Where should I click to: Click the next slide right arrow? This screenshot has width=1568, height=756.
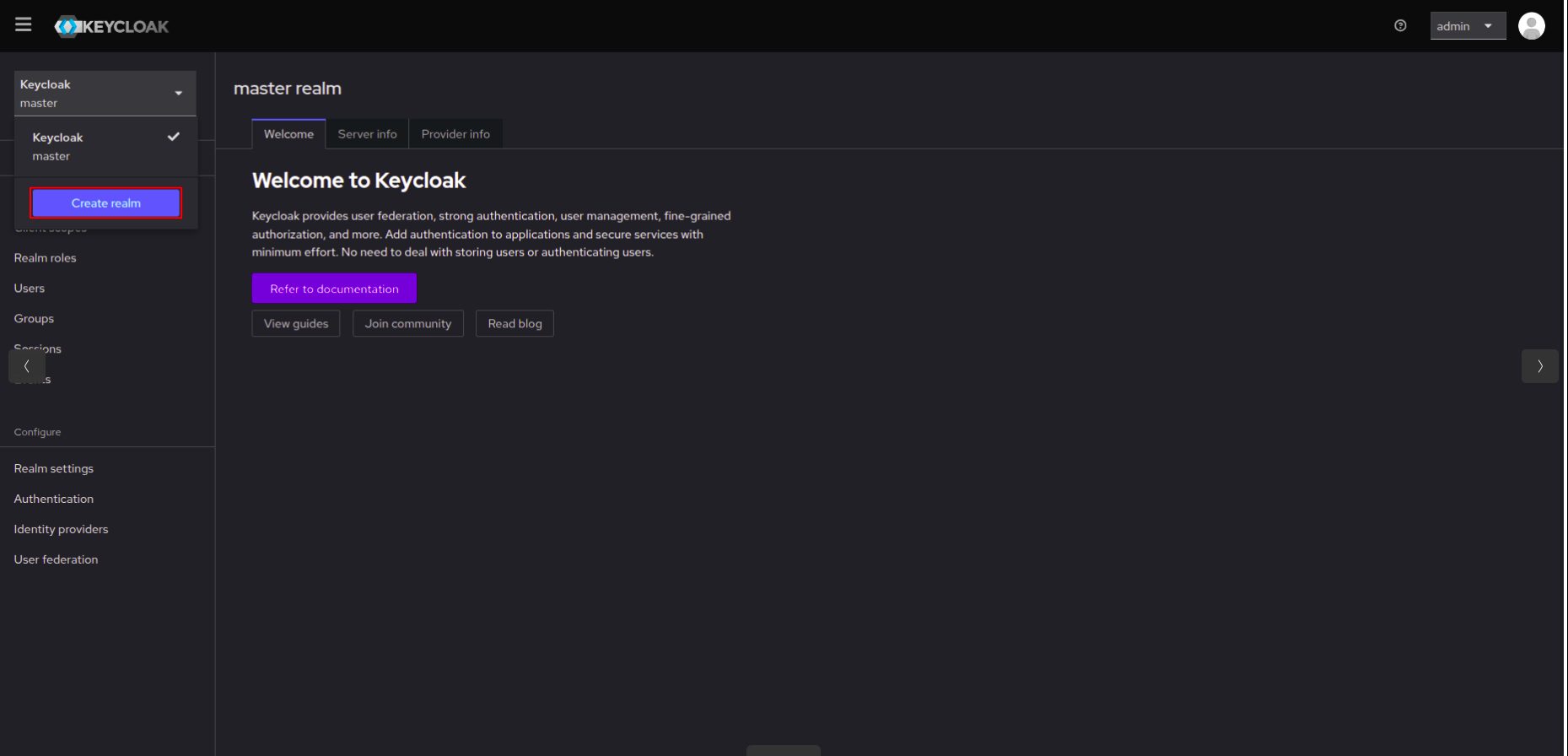(1539, 366)
